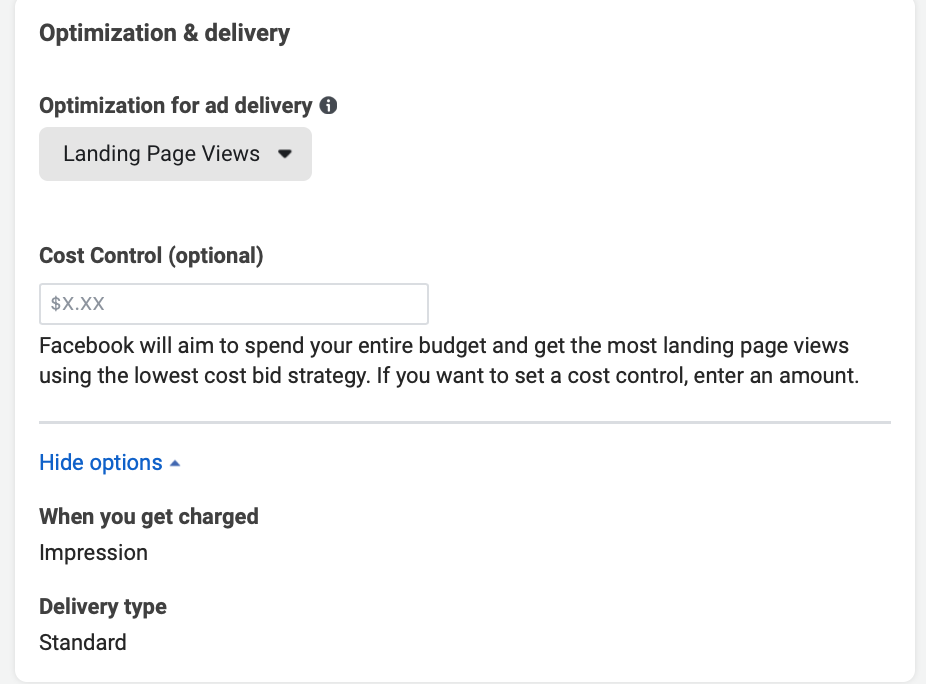Click the $X.XX placeholder text

pos(78,304)
